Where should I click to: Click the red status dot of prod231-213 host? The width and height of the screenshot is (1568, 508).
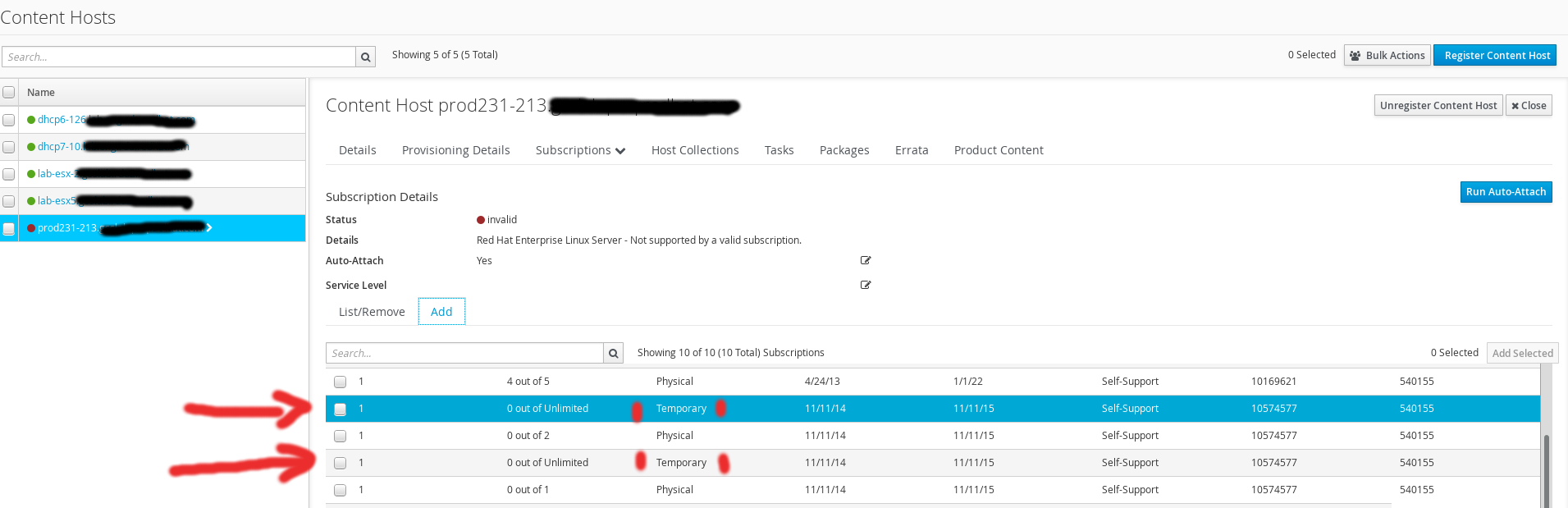click(31, 228)
